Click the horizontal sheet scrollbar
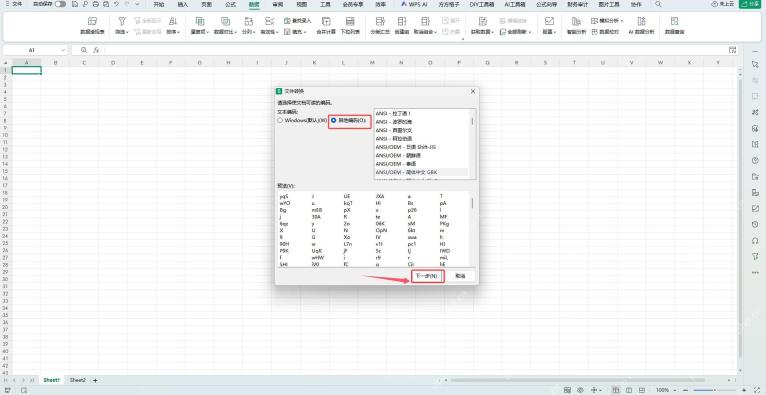Screen dimensions: 766x395 [576, 380]
